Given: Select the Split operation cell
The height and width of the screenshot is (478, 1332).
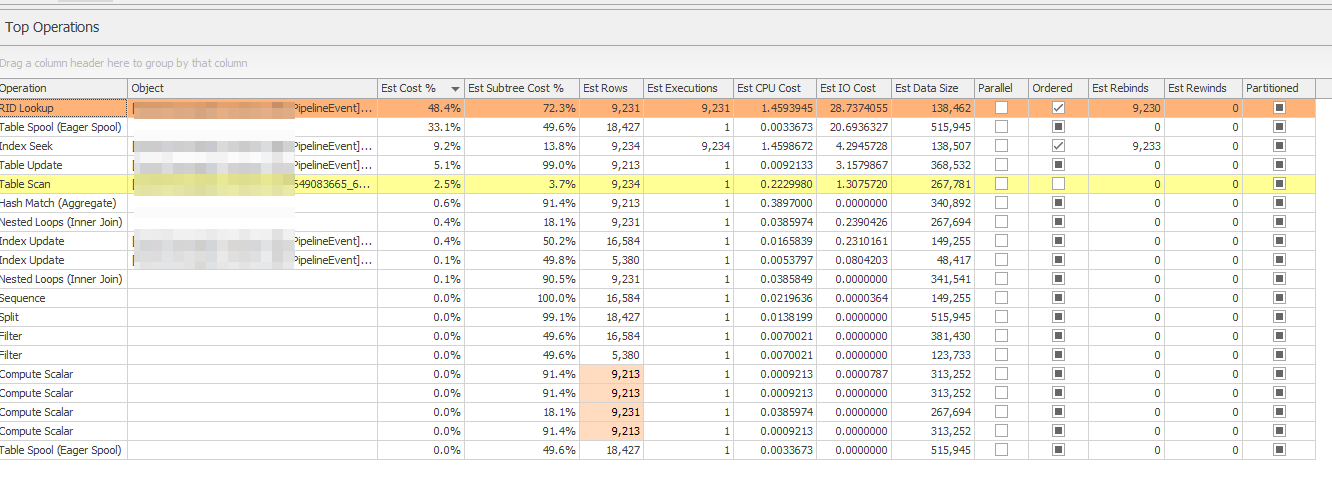Looking at the screenshot, I should click(64, 317).
